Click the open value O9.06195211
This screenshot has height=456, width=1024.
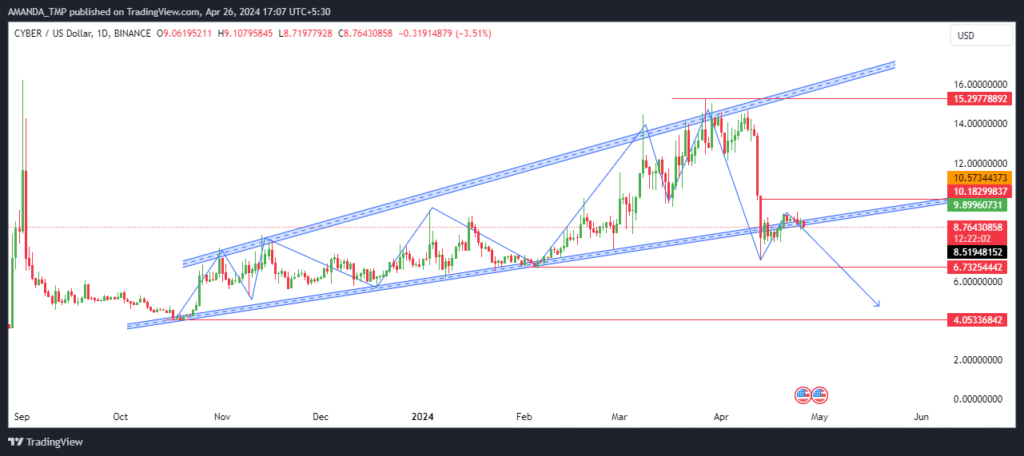185,33
